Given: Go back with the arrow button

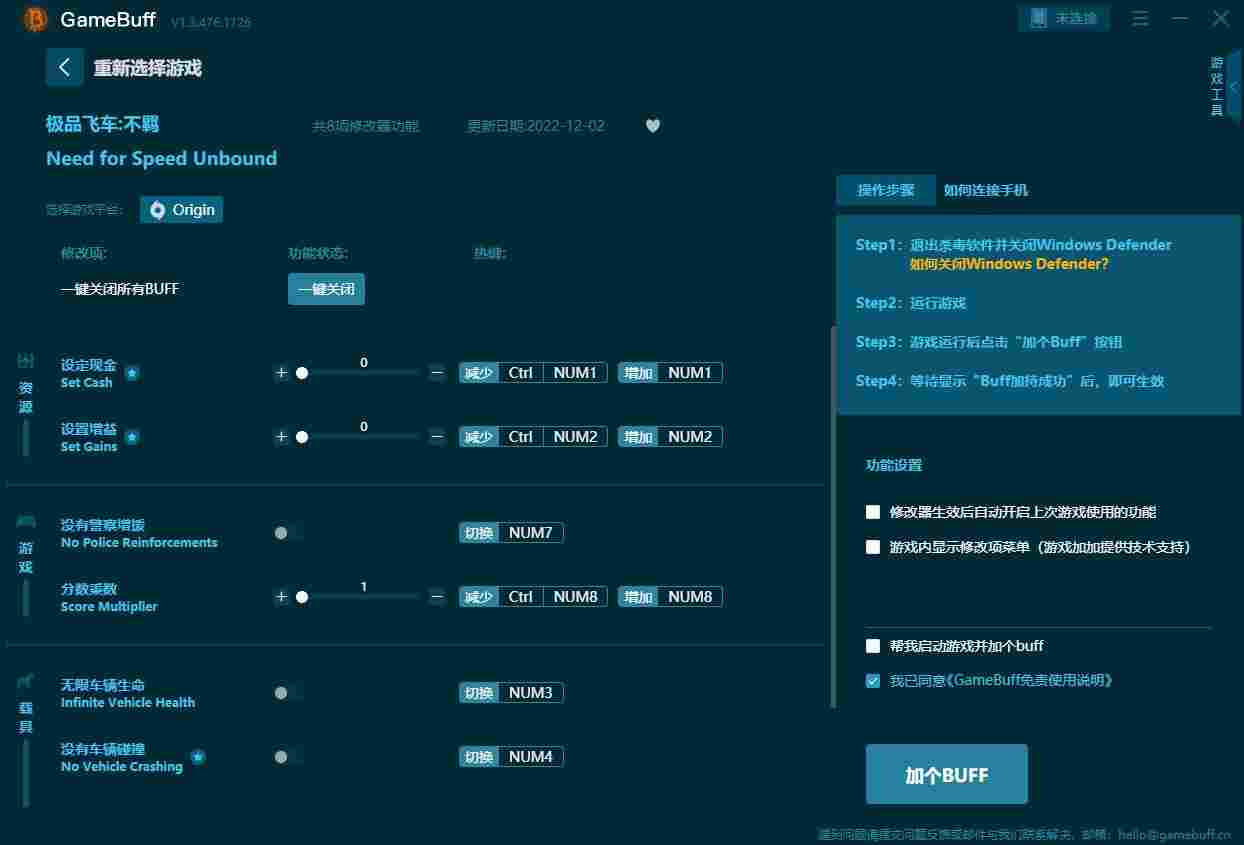Looking at the screenshot, I should pyautogui.click(x=65, y=67).
